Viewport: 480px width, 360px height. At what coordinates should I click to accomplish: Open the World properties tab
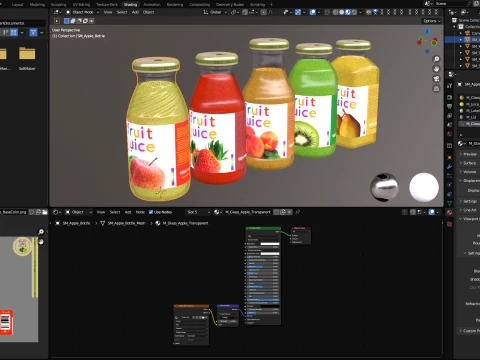(x=449, y=134)
